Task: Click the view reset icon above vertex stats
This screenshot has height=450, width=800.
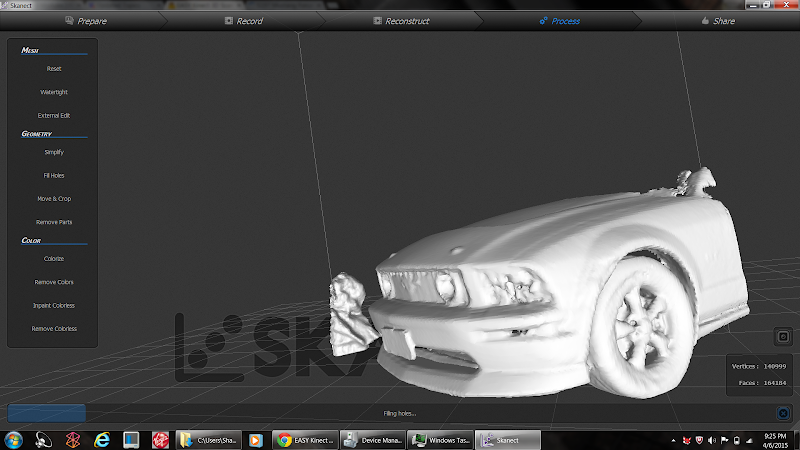Action: tap(783, 337)
